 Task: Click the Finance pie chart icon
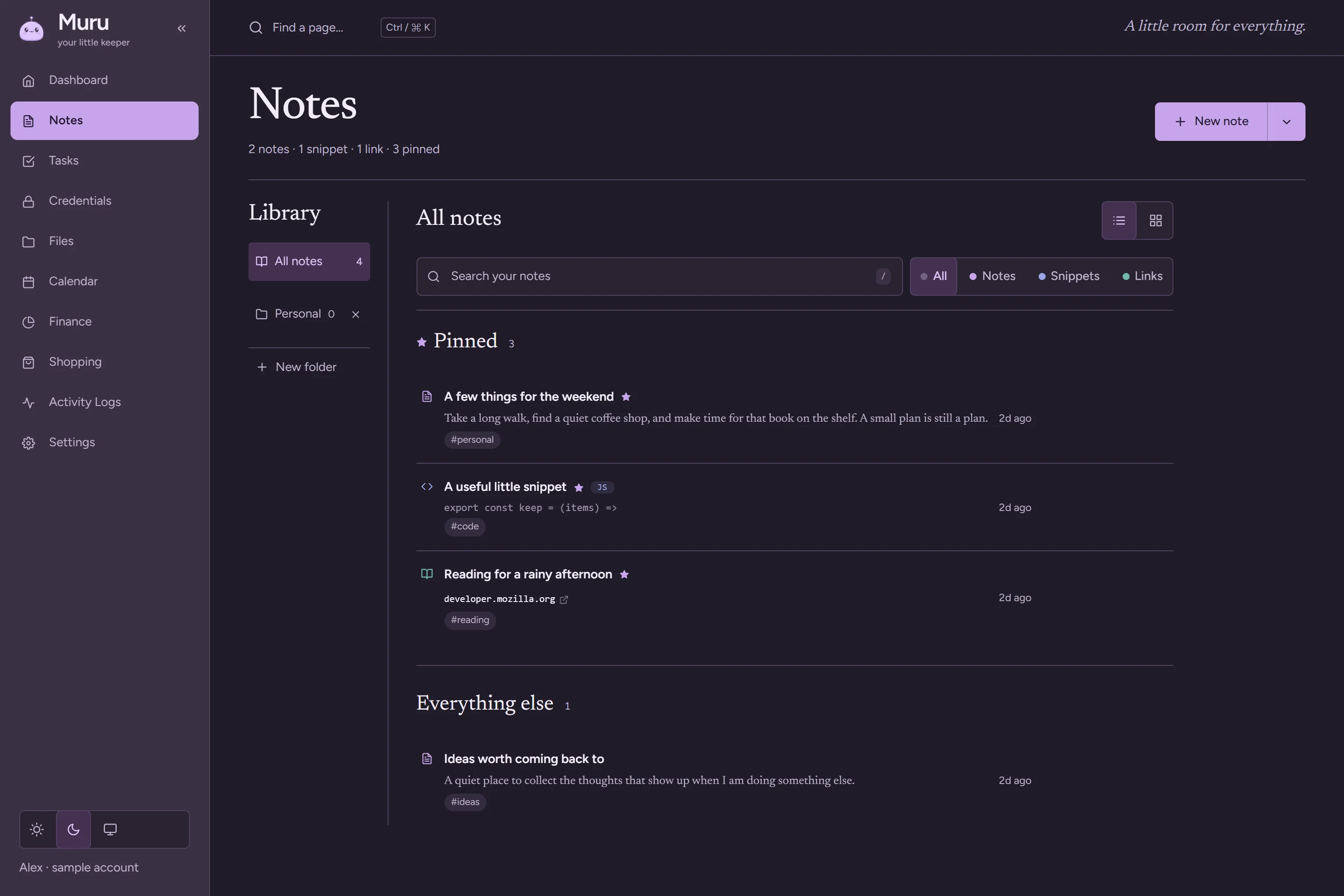pos(28,322)
